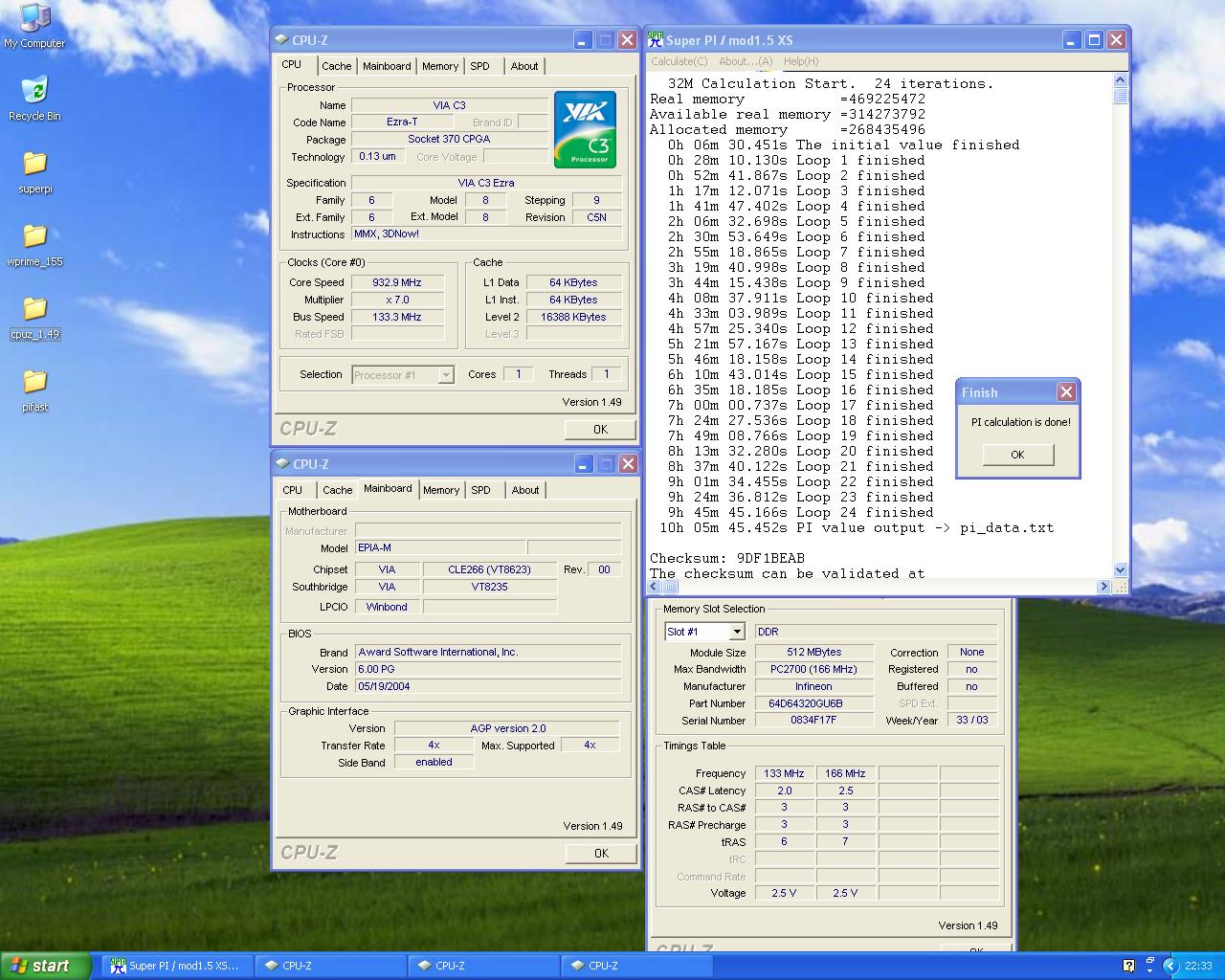Click Super PI vertical scrollbar up arrow

(x=1121, y=80)
